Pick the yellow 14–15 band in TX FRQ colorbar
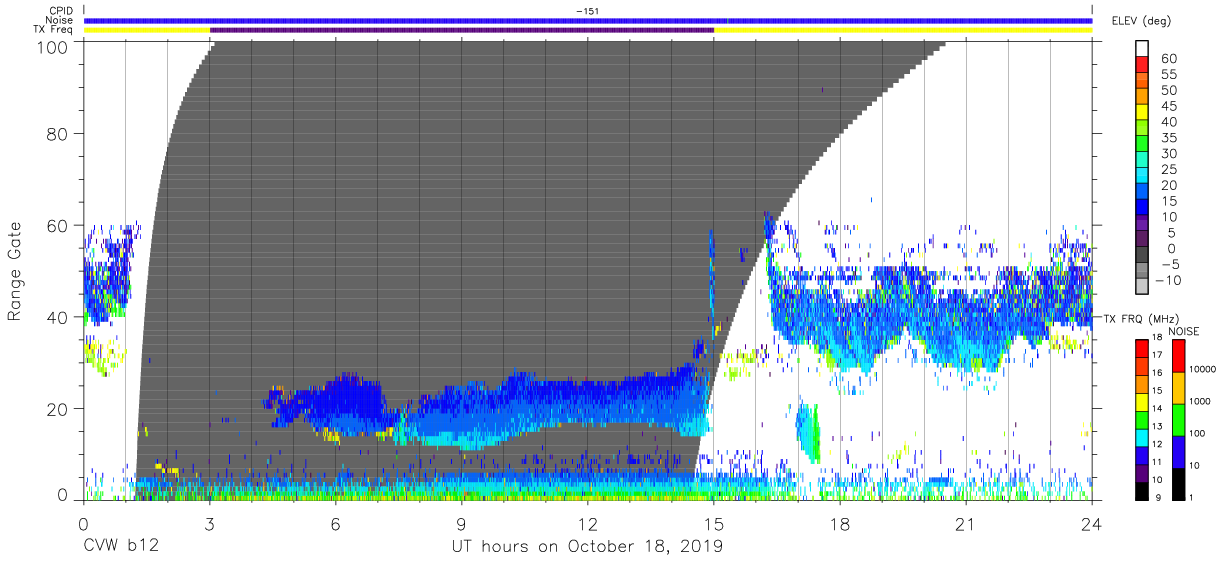This screenshot has height=567, width=1228. pyautogui.click(x=1142, y=401)
